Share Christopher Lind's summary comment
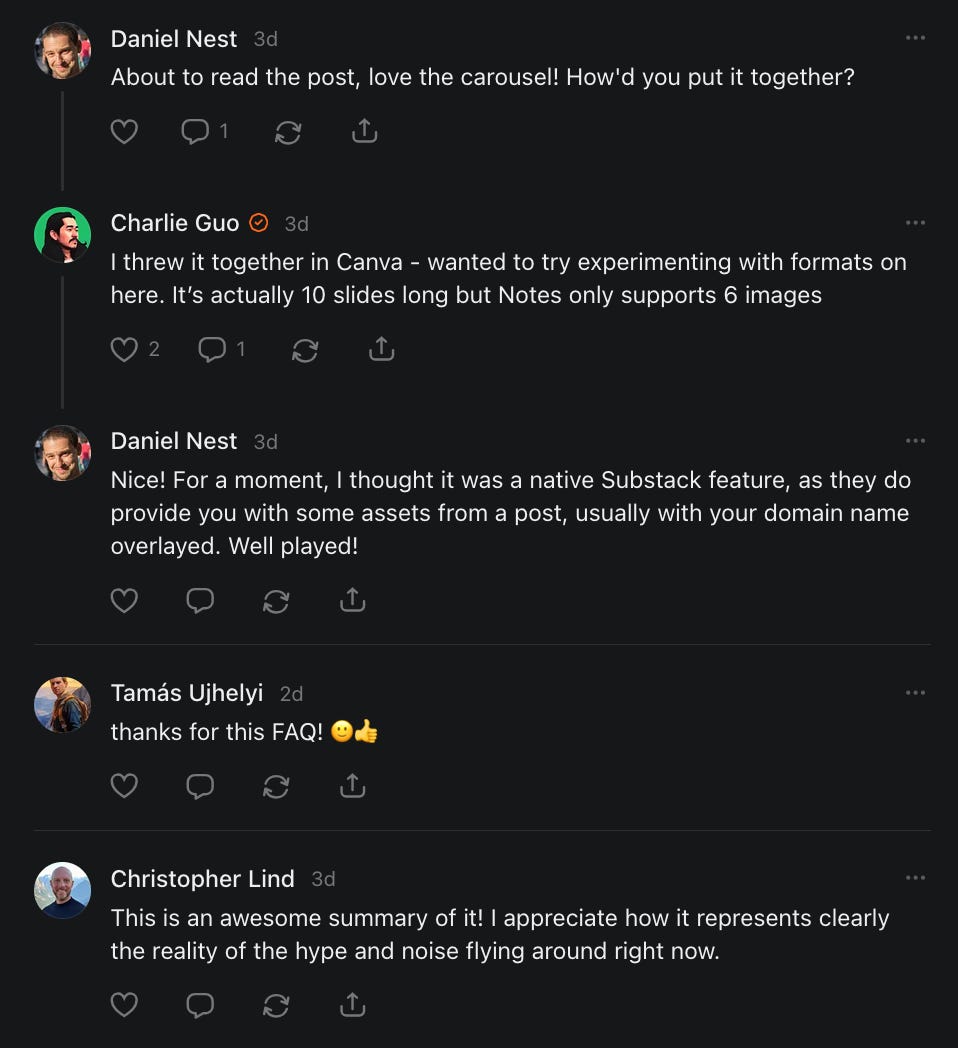Image resolution: width=958 pixels, height=1048 pixels. coord(352,1005)
